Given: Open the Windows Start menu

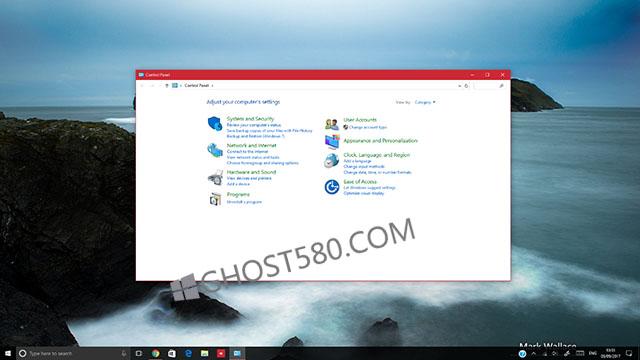Looking at the screenshot, I should 8,353.
